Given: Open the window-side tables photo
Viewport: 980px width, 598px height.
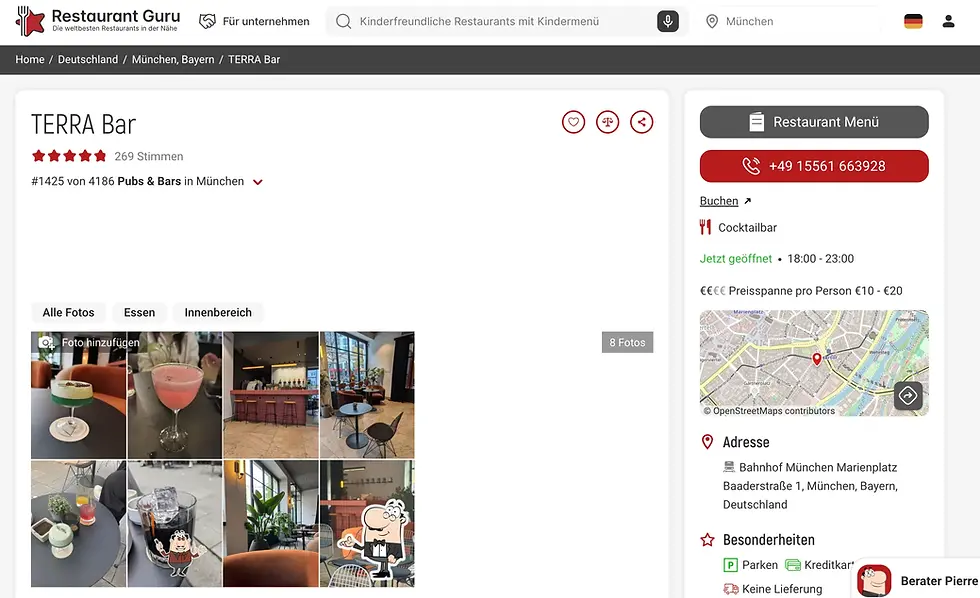Looking at the screenshot, I should pos(367,395).
